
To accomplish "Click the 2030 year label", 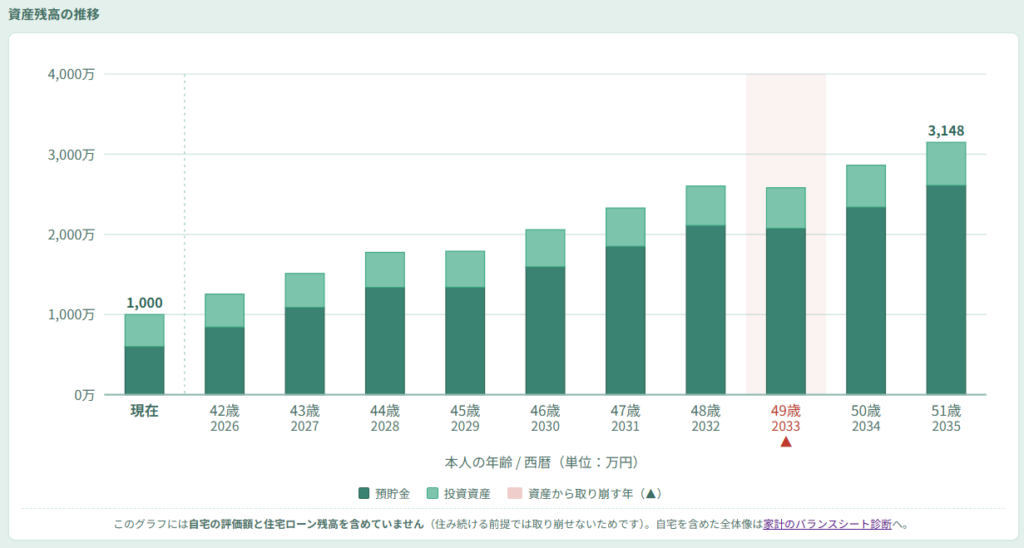I will [545, 427].
